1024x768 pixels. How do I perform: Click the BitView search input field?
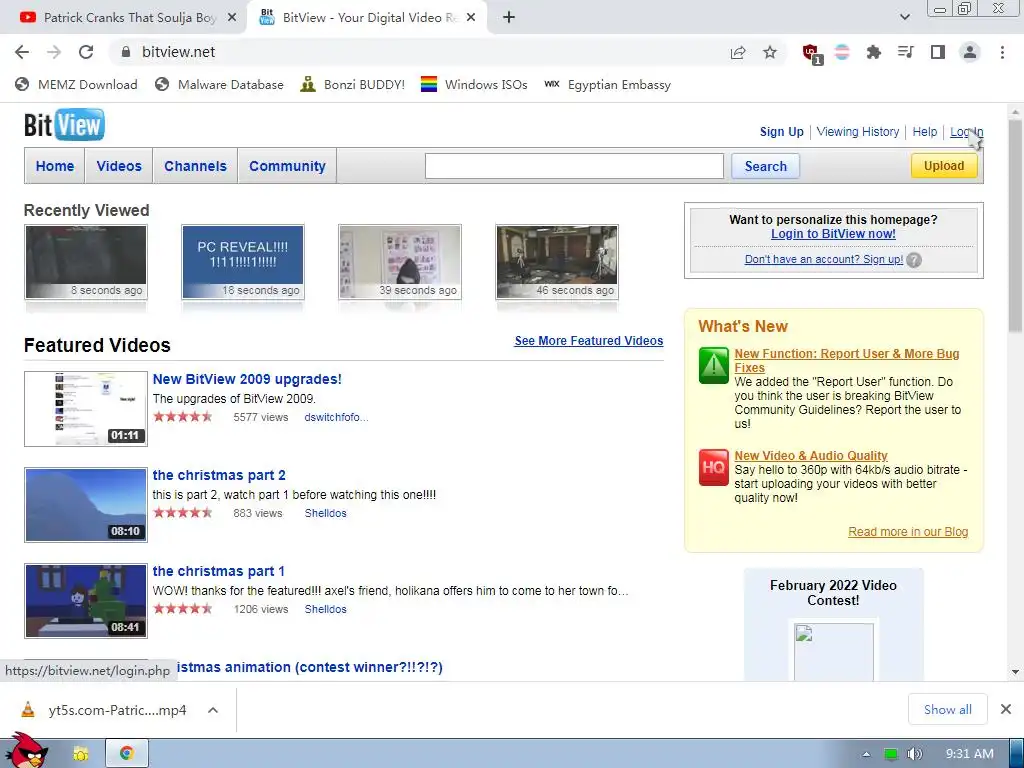coord(574,166)
